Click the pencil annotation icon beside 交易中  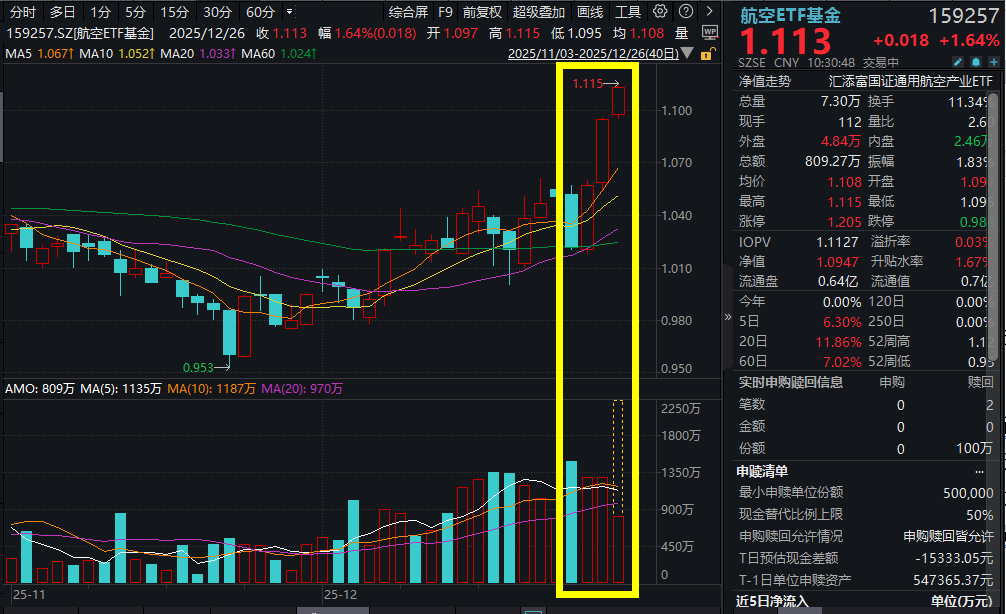(x=958, y=61)
